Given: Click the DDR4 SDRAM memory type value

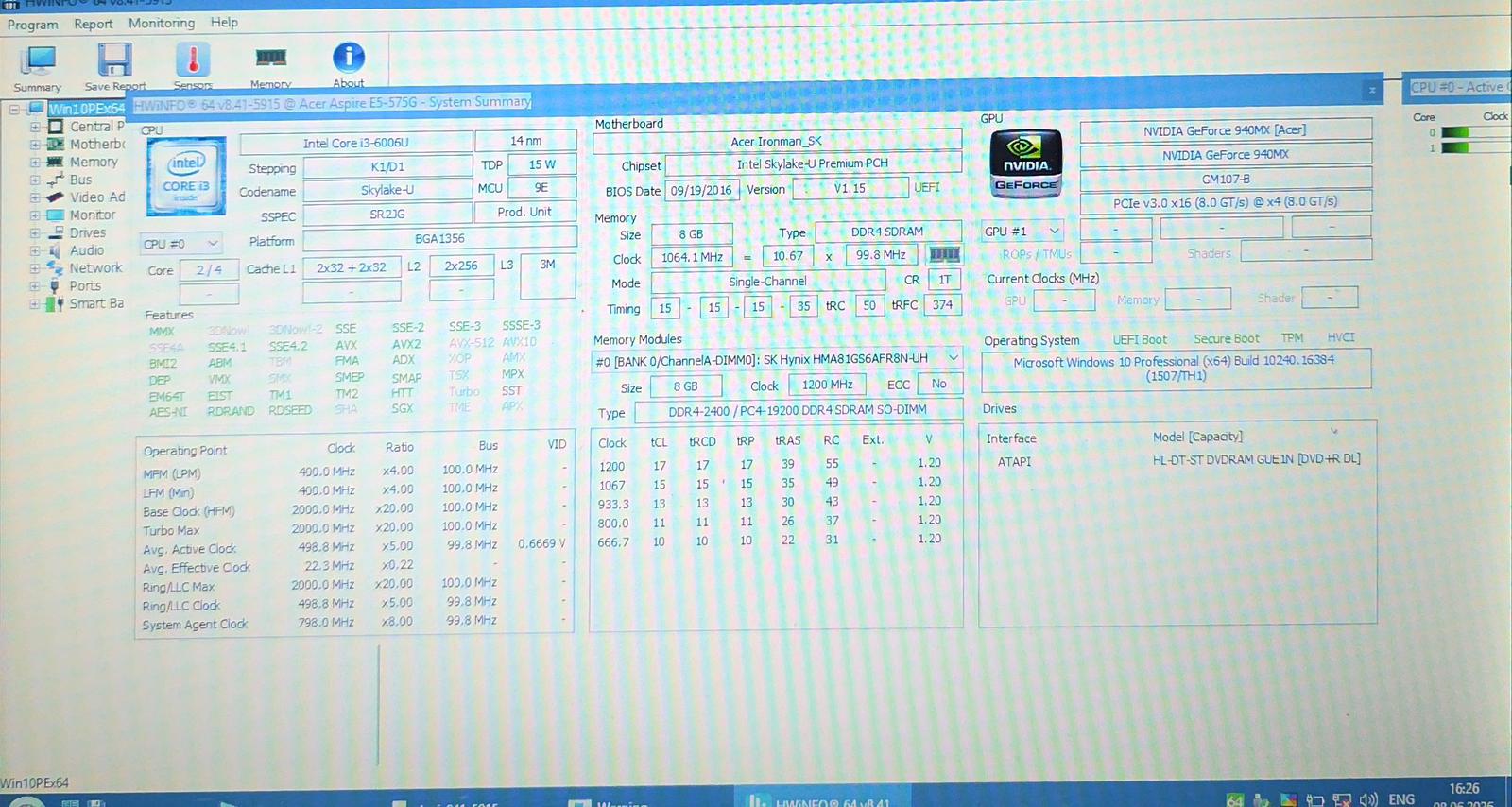Looking at the screenshot, I should pos(887,232).
